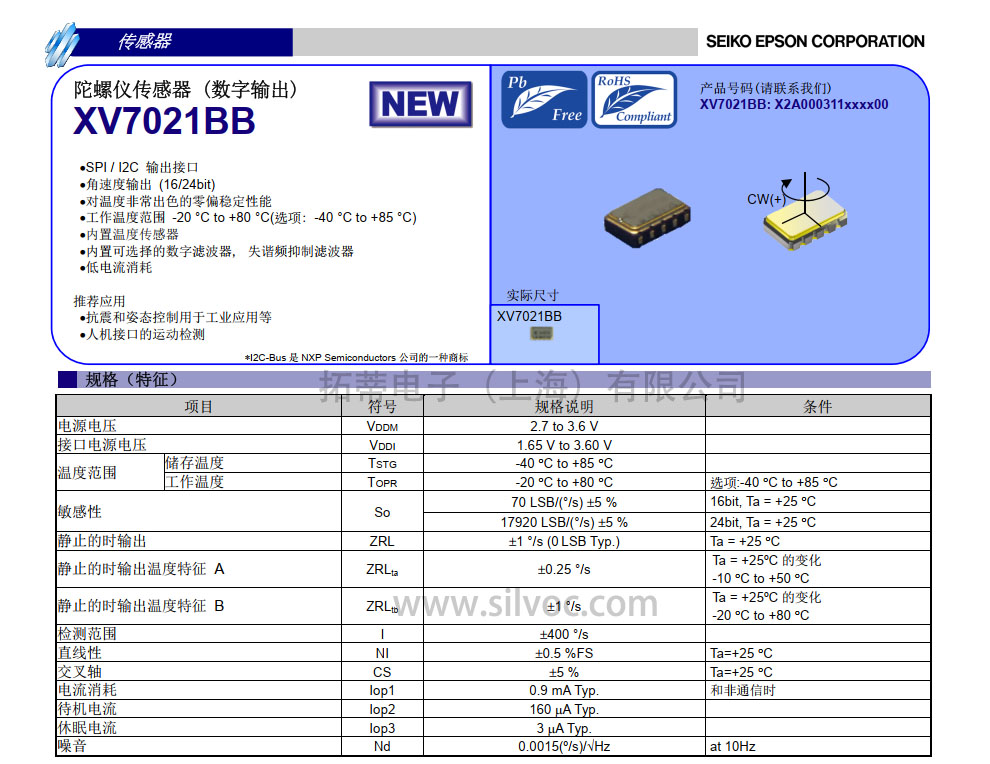Image resolution: width=990 pixels, height=764 pixels.
Task: Click the XV7021BB product title
Action: (164, 121)
